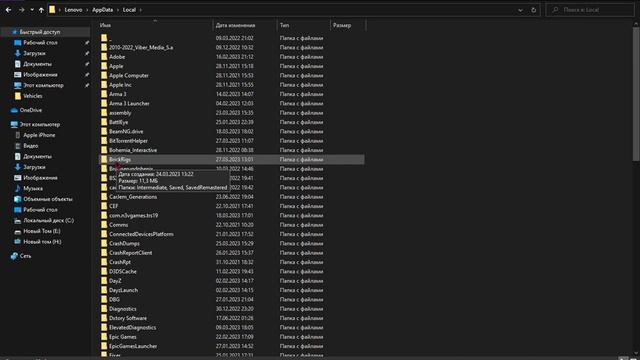Click Local in the address breadcrumb

pyautogui.click(x=129, y=10)
